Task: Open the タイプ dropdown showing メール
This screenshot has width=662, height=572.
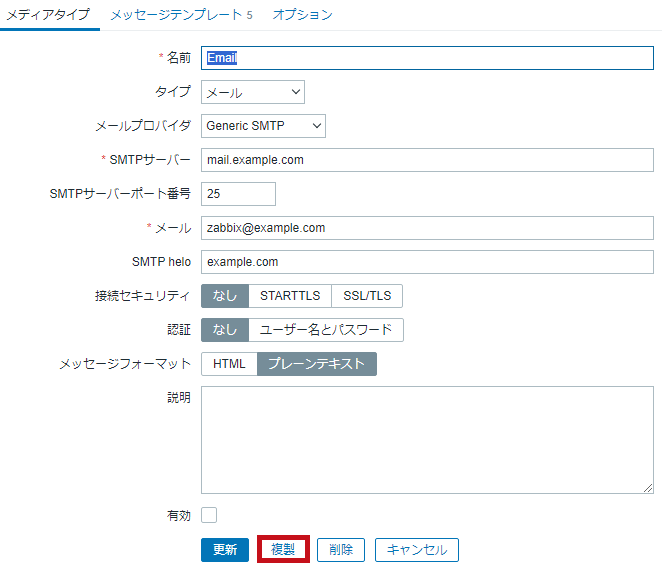Action: click(x=253, y=92)
